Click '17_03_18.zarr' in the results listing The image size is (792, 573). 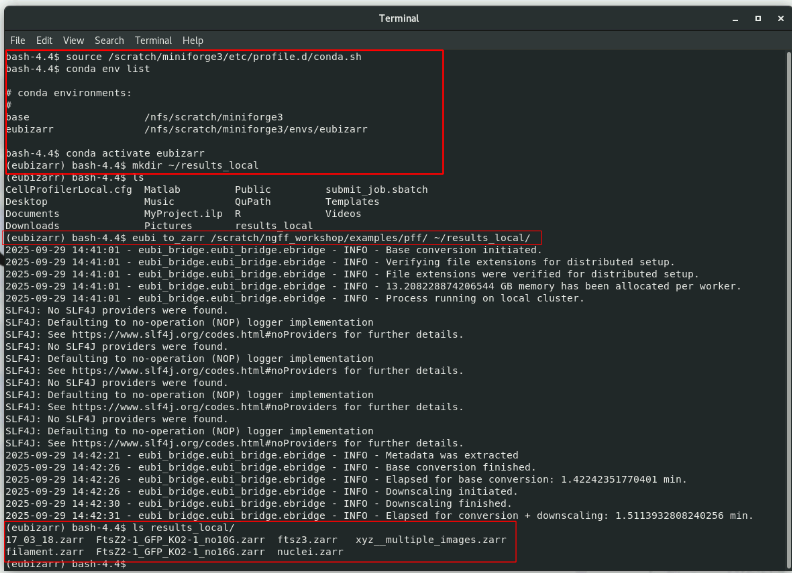44,540
